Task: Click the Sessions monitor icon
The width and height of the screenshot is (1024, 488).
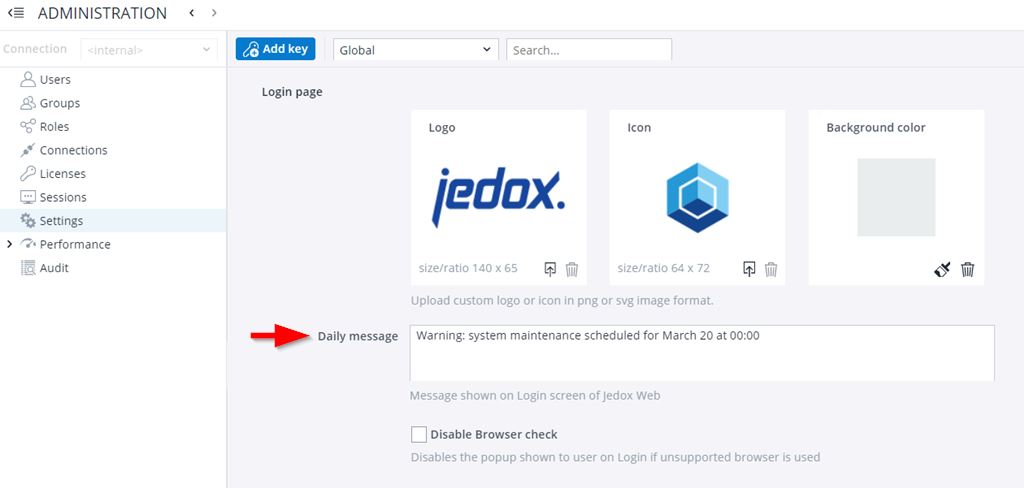Action: [x=27, y=197]
